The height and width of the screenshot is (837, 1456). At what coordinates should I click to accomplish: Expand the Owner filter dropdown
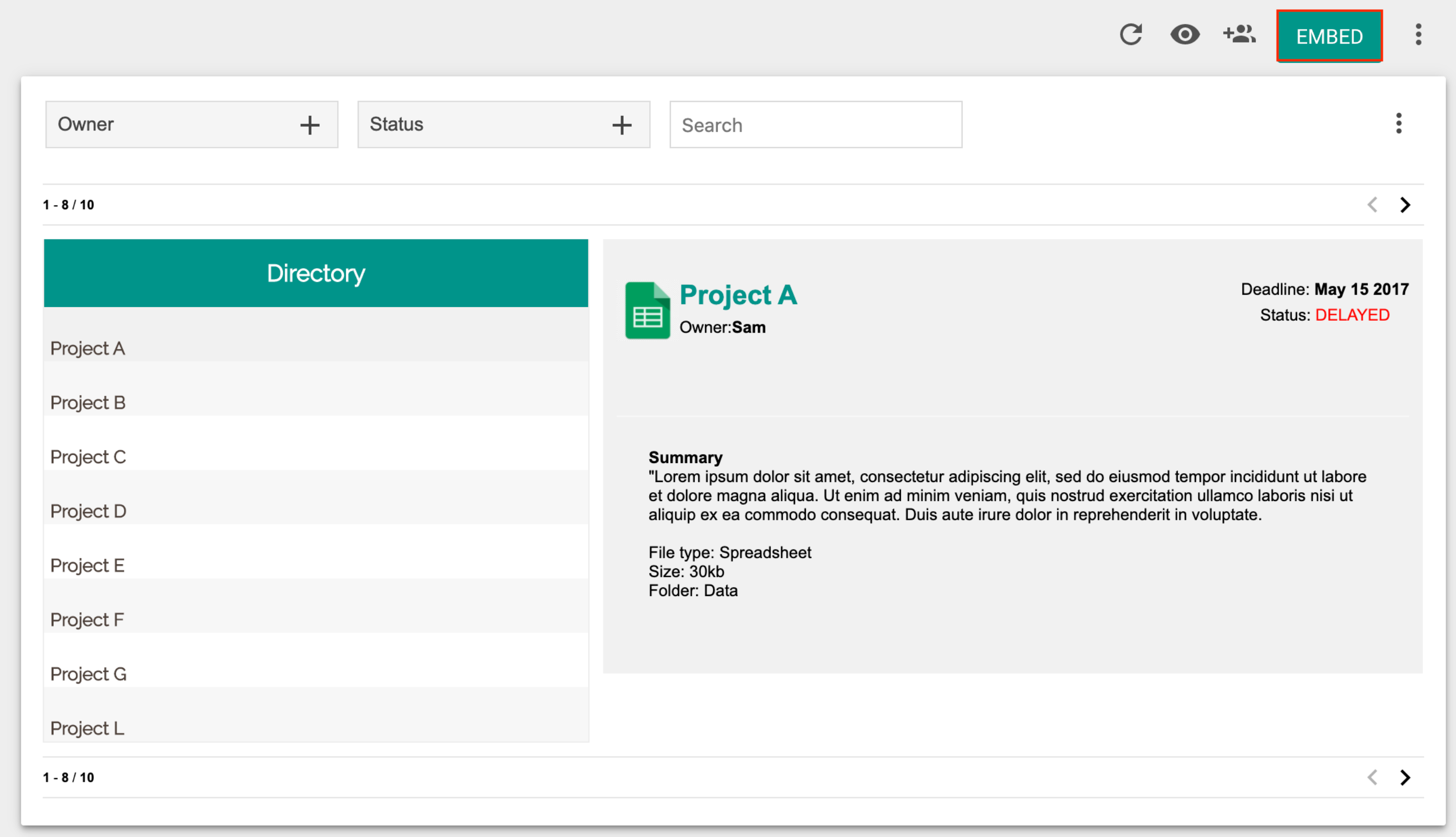tap(192, 125)
